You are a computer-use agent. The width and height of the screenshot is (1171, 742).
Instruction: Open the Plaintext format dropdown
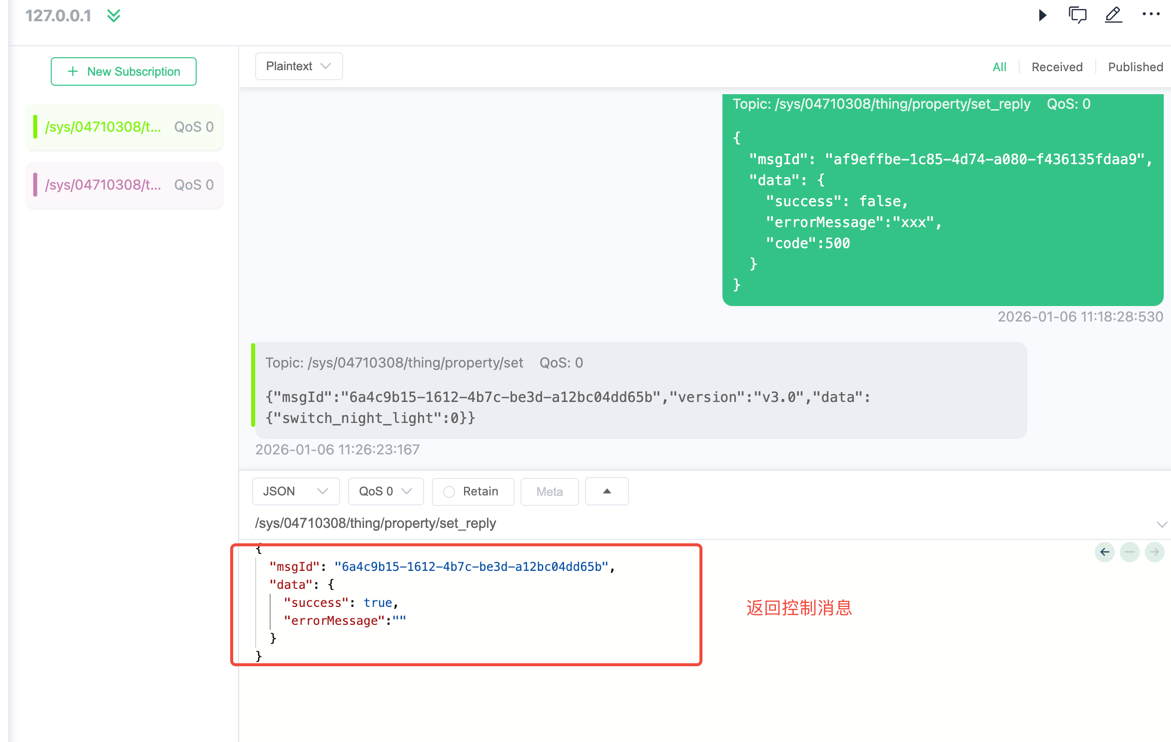[x=298, y=66]
